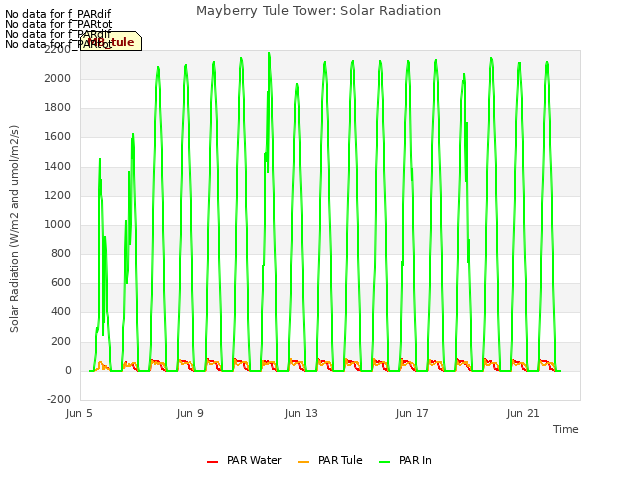The image size is (640, 480).
Task: Click the 800 y-axis tick label
Action: tap(61, 253)
